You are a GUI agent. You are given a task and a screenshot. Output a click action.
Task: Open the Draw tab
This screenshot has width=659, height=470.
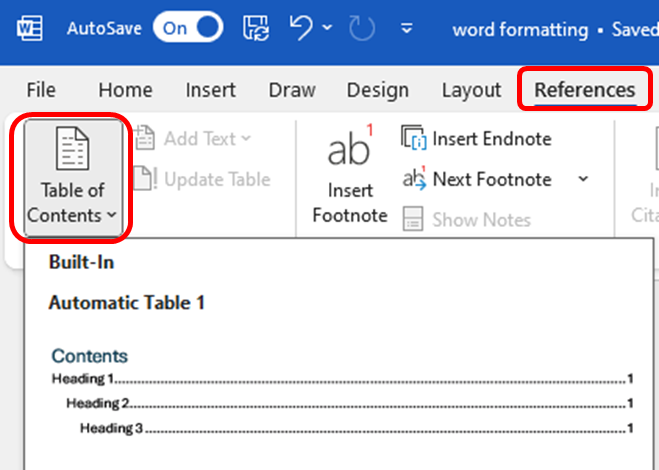point(292,90)
